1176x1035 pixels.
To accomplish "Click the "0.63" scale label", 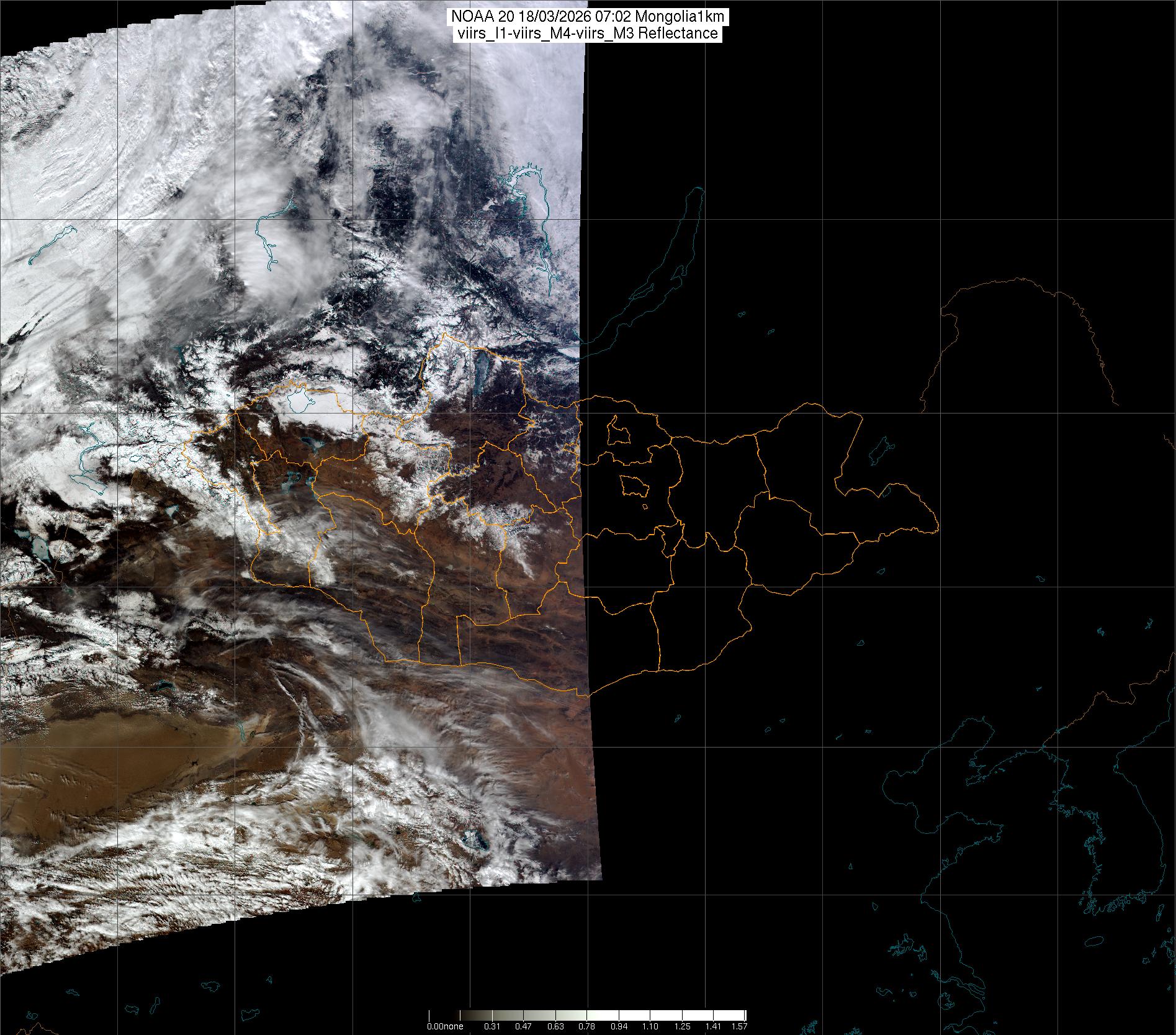I will [555, 1026].
